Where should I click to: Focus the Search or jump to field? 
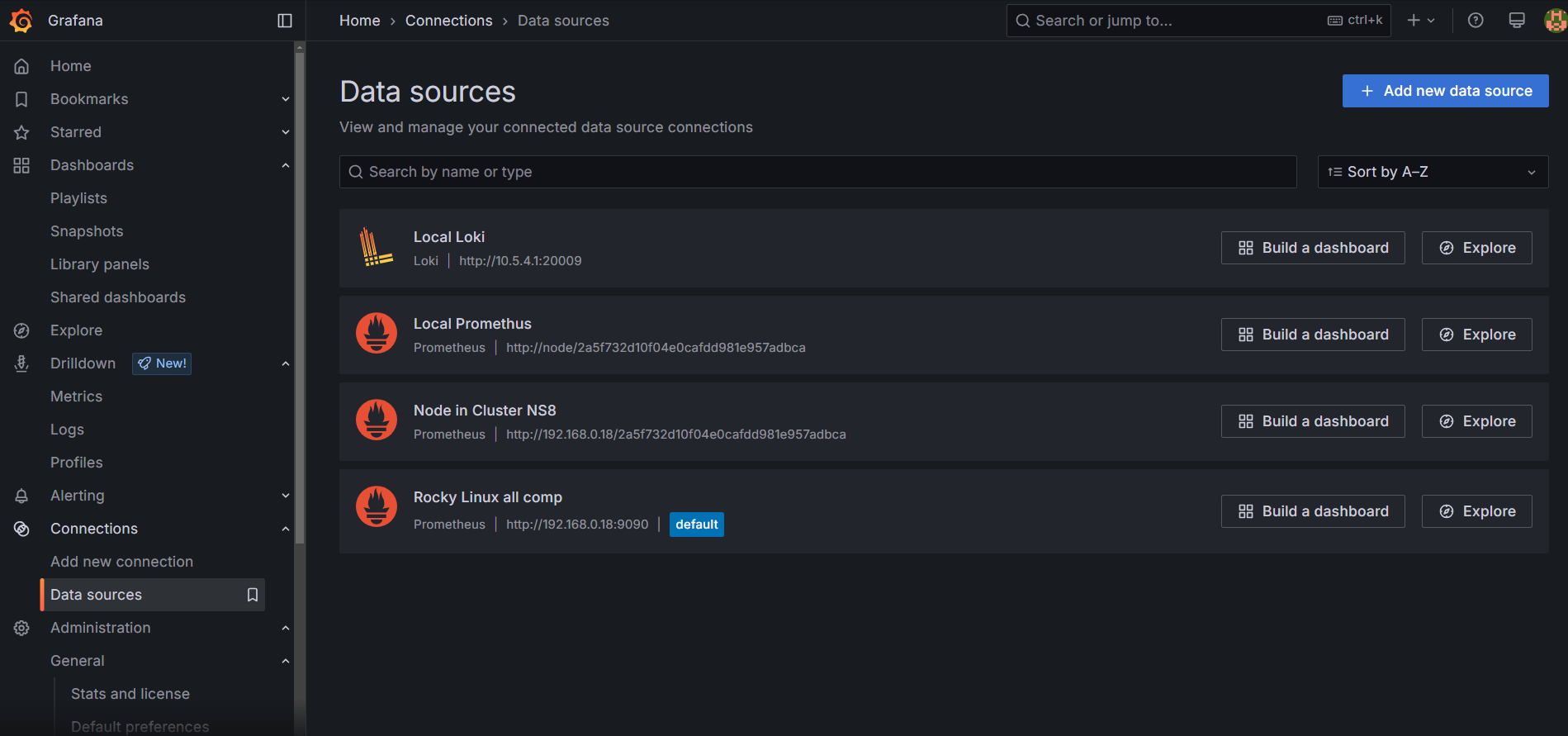coord(1198,21)
